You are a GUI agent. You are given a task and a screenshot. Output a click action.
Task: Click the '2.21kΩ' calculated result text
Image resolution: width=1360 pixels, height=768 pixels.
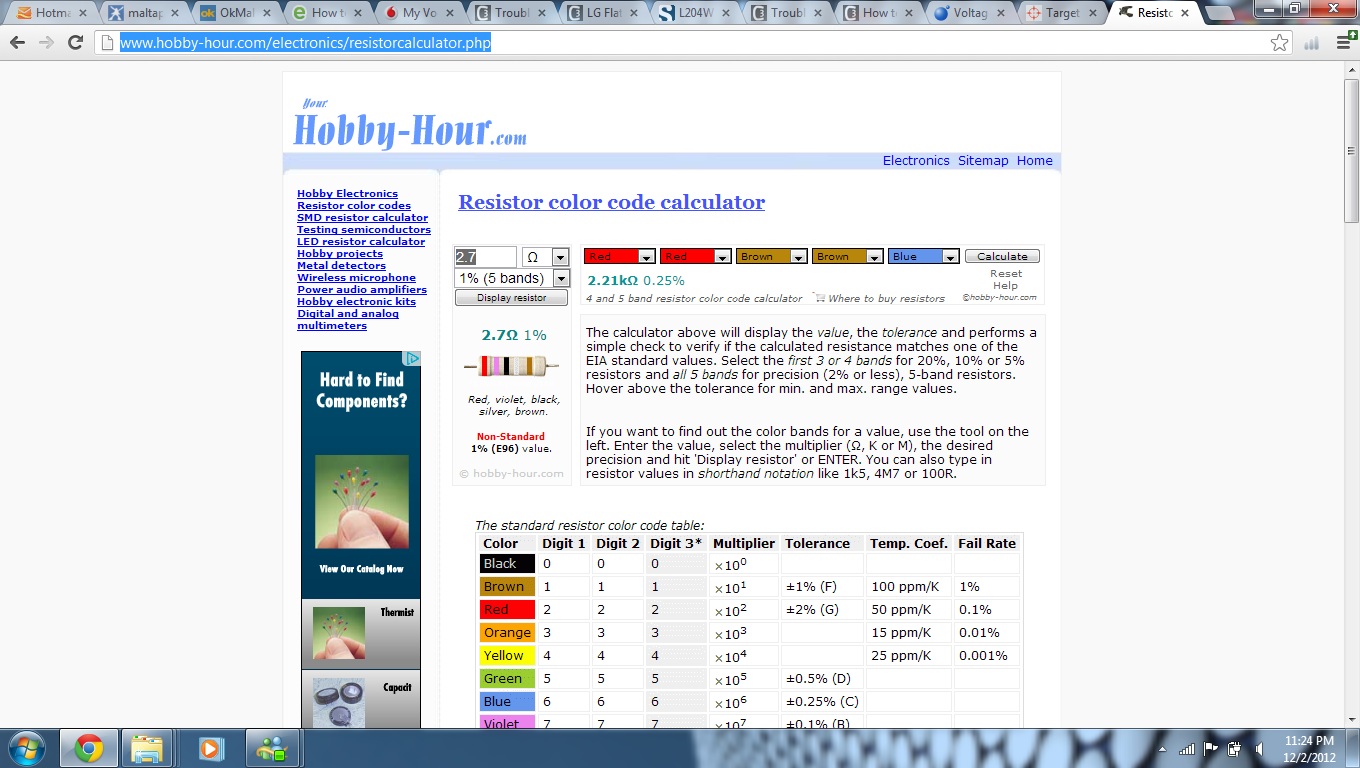pos(613,281)
